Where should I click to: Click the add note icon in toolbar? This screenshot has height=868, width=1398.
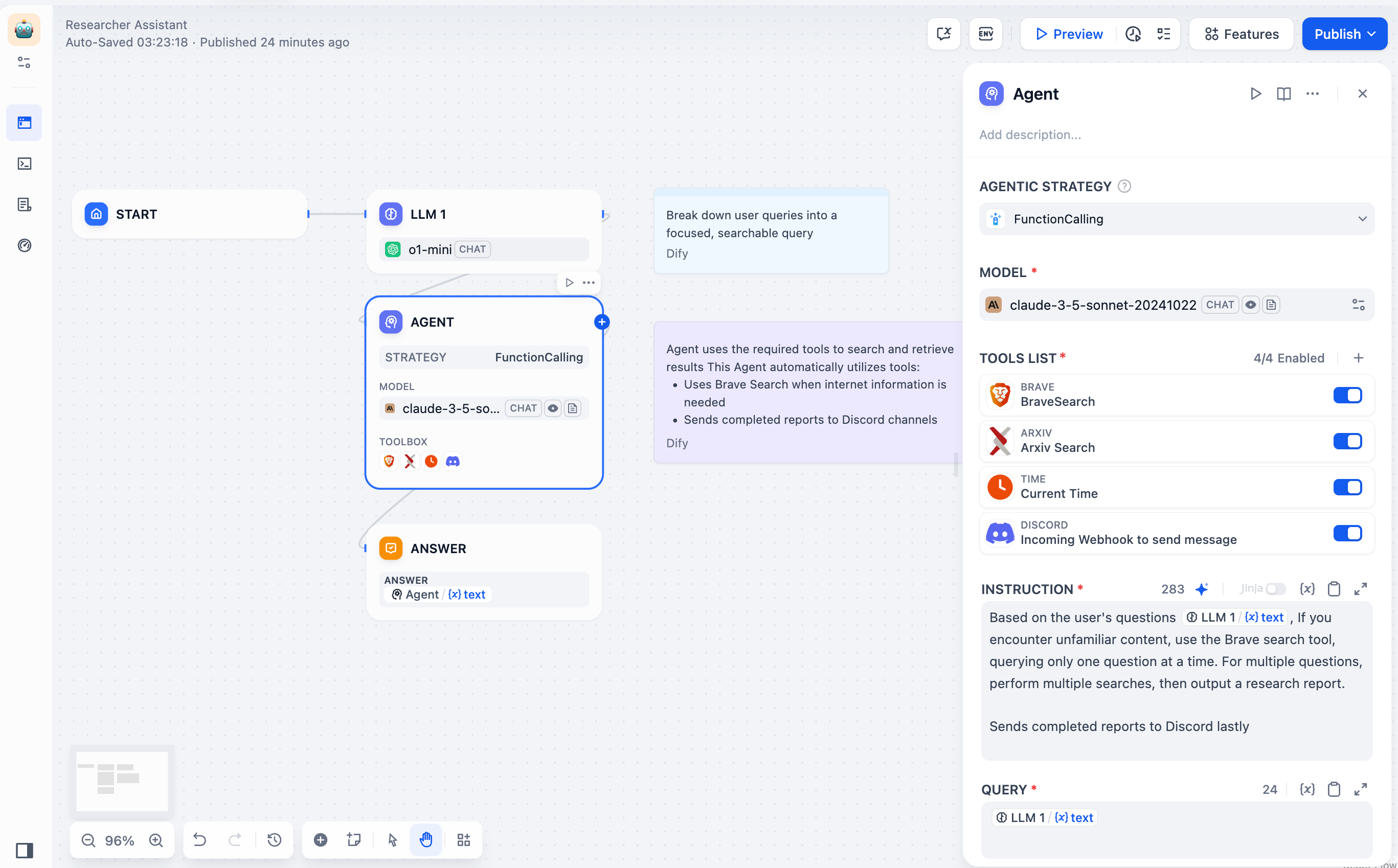(x=354, y=840)
